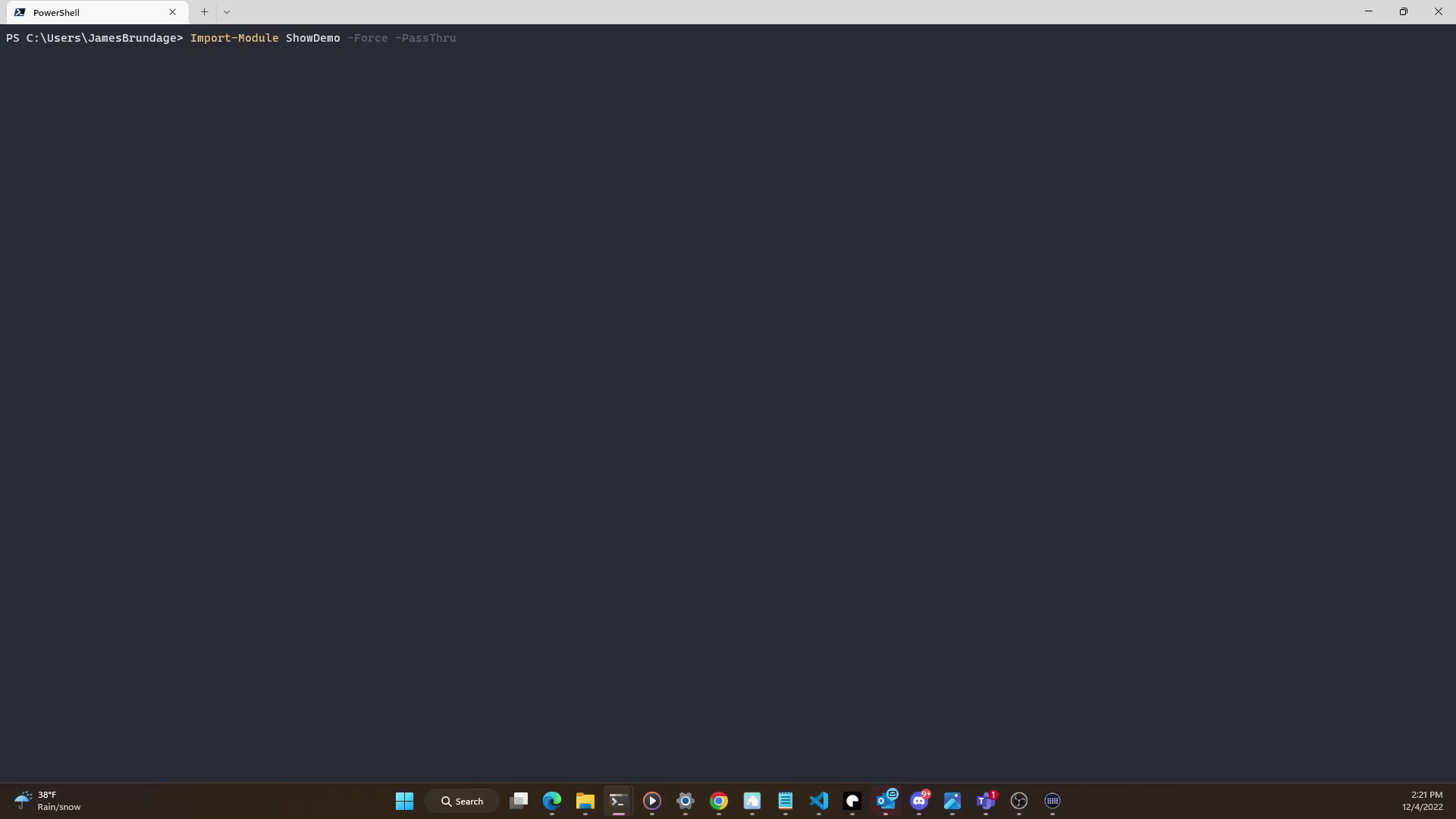The height and width of the screenshot is (819, 1456).
Task: Expand terminal tab dropdown arrow
Action: tap(225, 11)
